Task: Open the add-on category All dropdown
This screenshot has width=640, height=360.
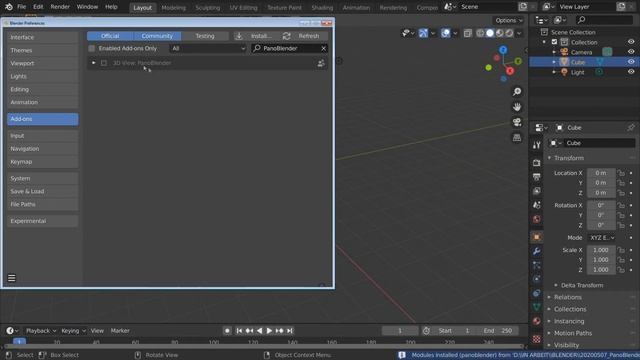Action: click(208, 48)
